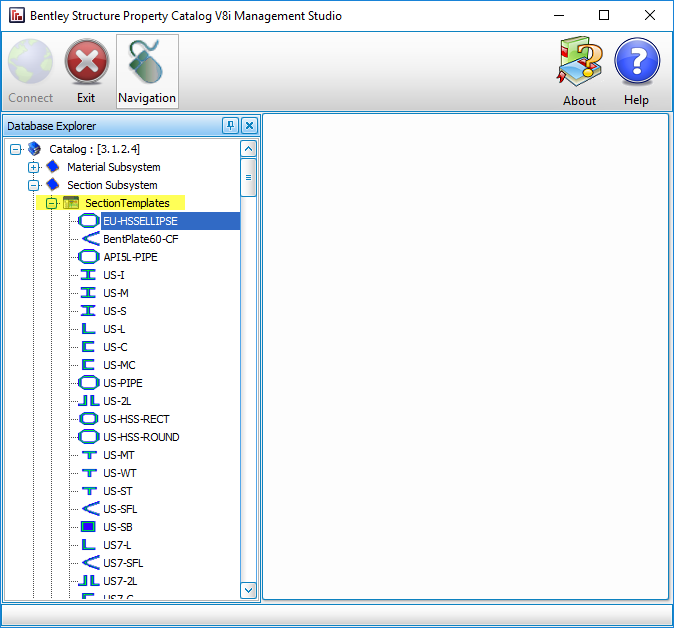Select US-HSS-RECT template label
674x628 pixels.
click(x=136, y=419)
